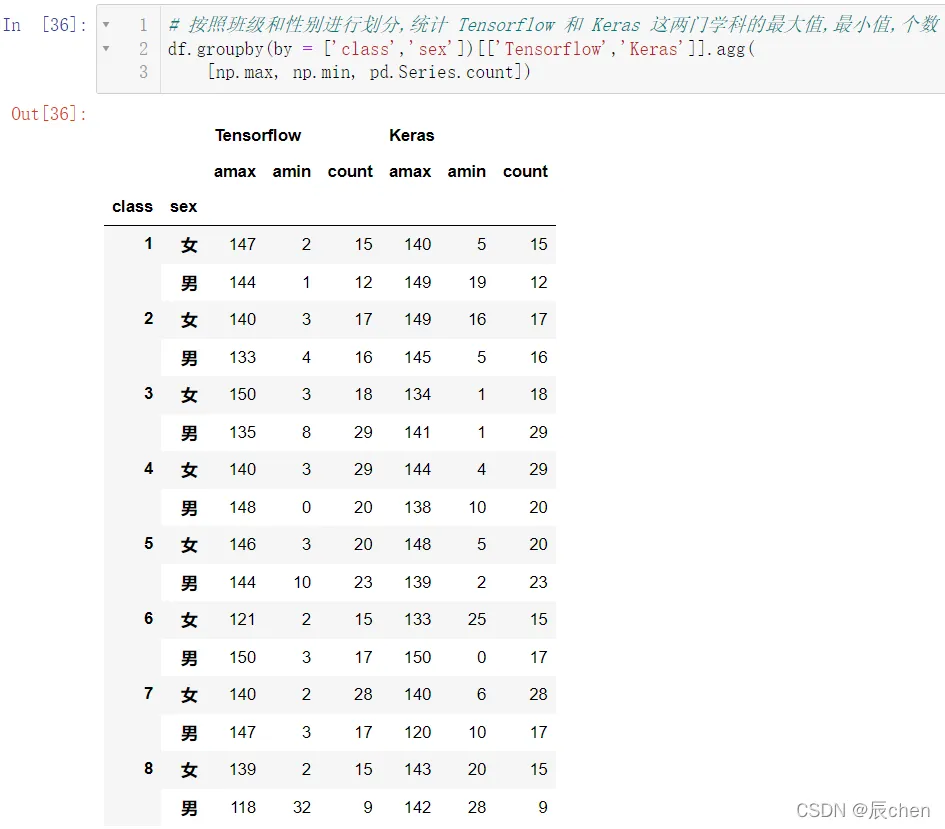Click Keras amin value 16

pyautogui.click(x=477, y=319)
